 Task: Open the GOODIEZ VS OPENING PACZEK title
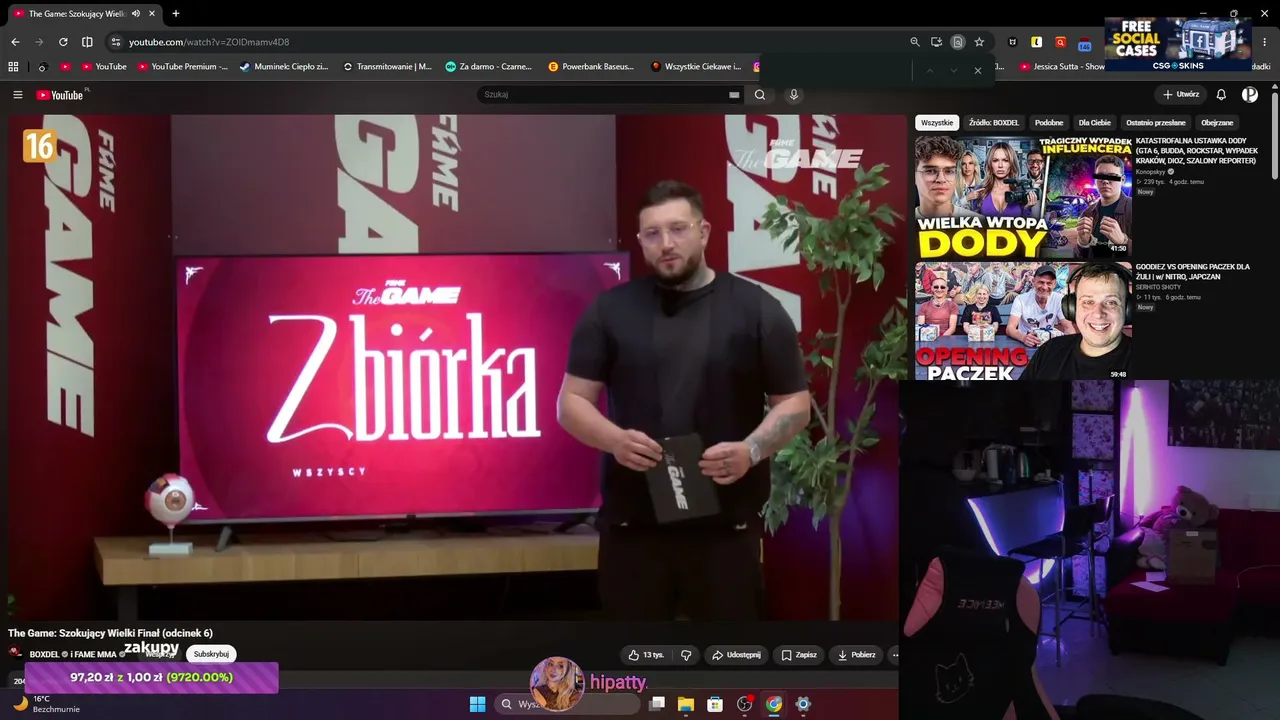(x=1193, y=272)
